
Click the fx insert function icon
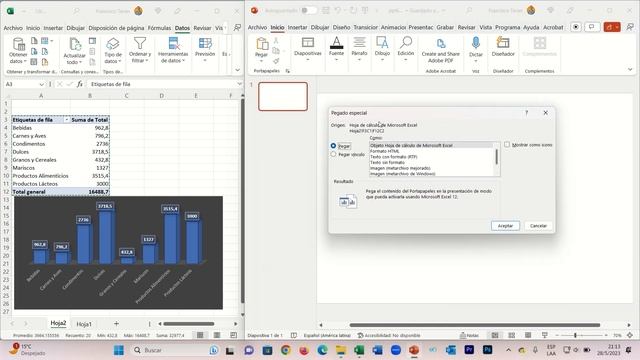tap(80, 84)
